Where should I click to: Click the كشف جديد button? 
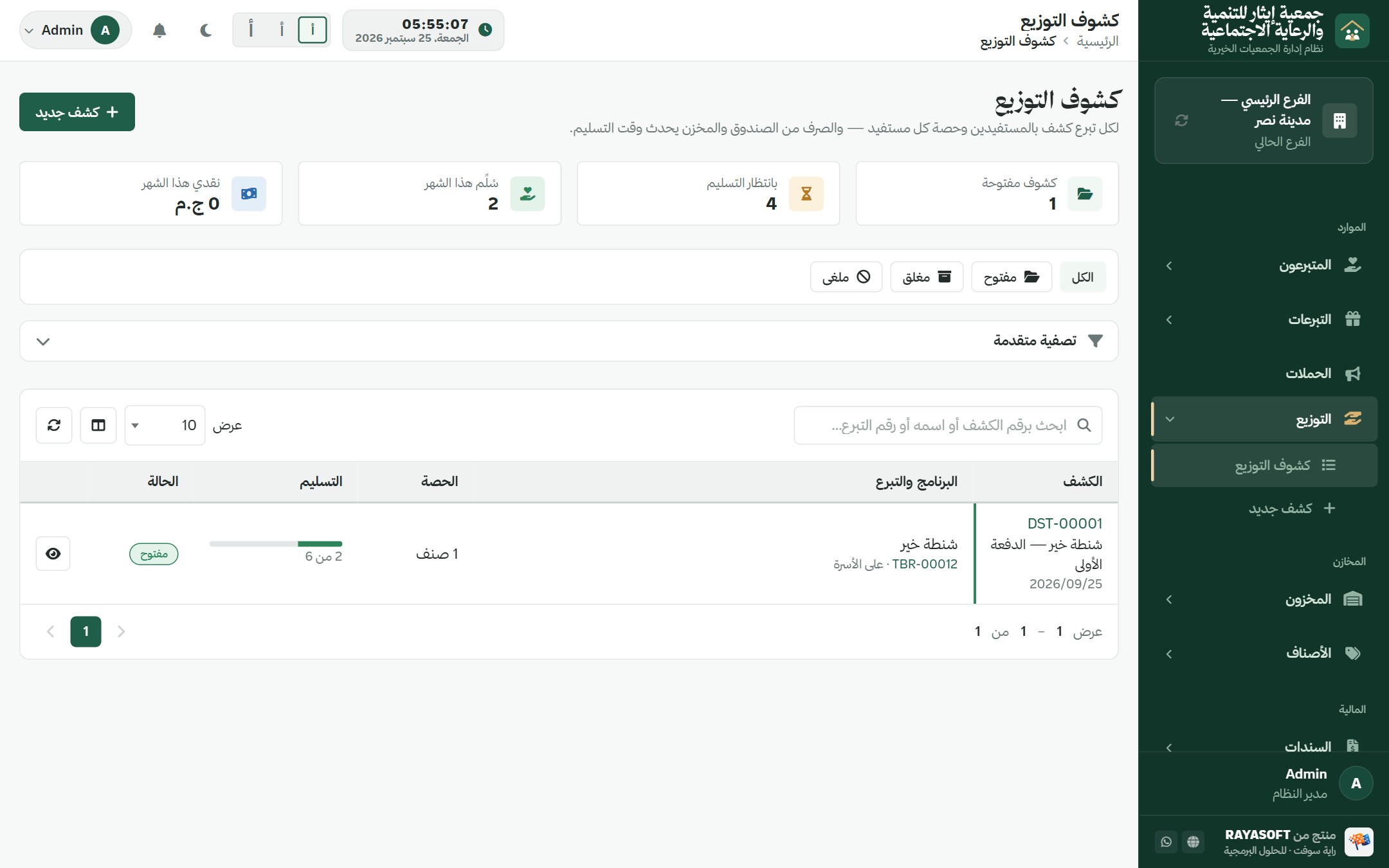click(x=77, y=112)
